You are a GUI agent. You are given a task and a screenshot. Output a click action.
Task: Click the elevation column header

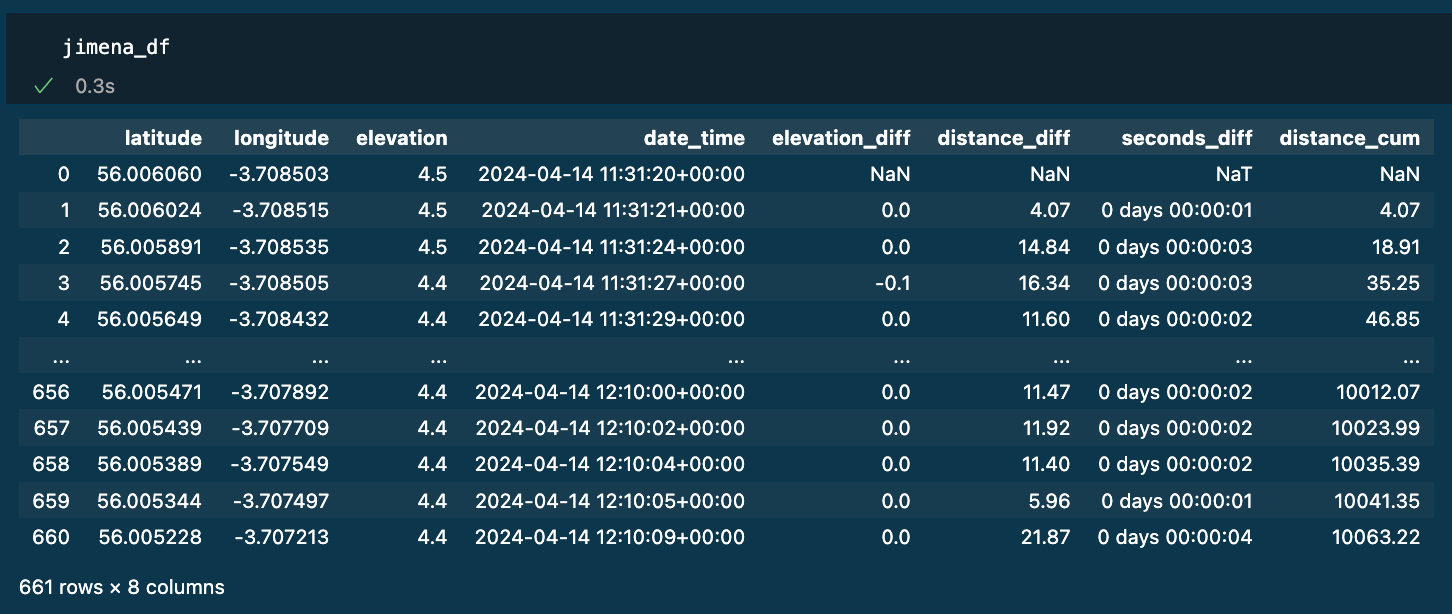(x=401, y=138)
